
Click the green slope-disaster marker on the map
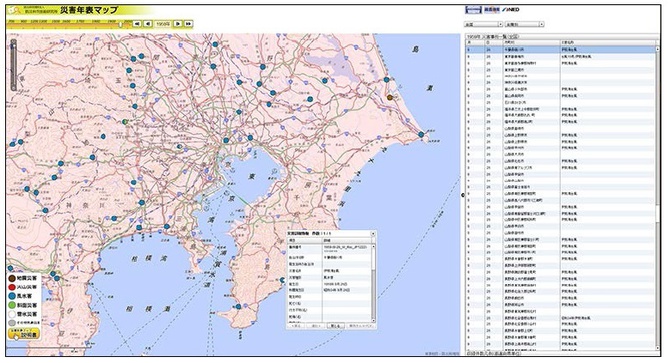pos(125,122)
